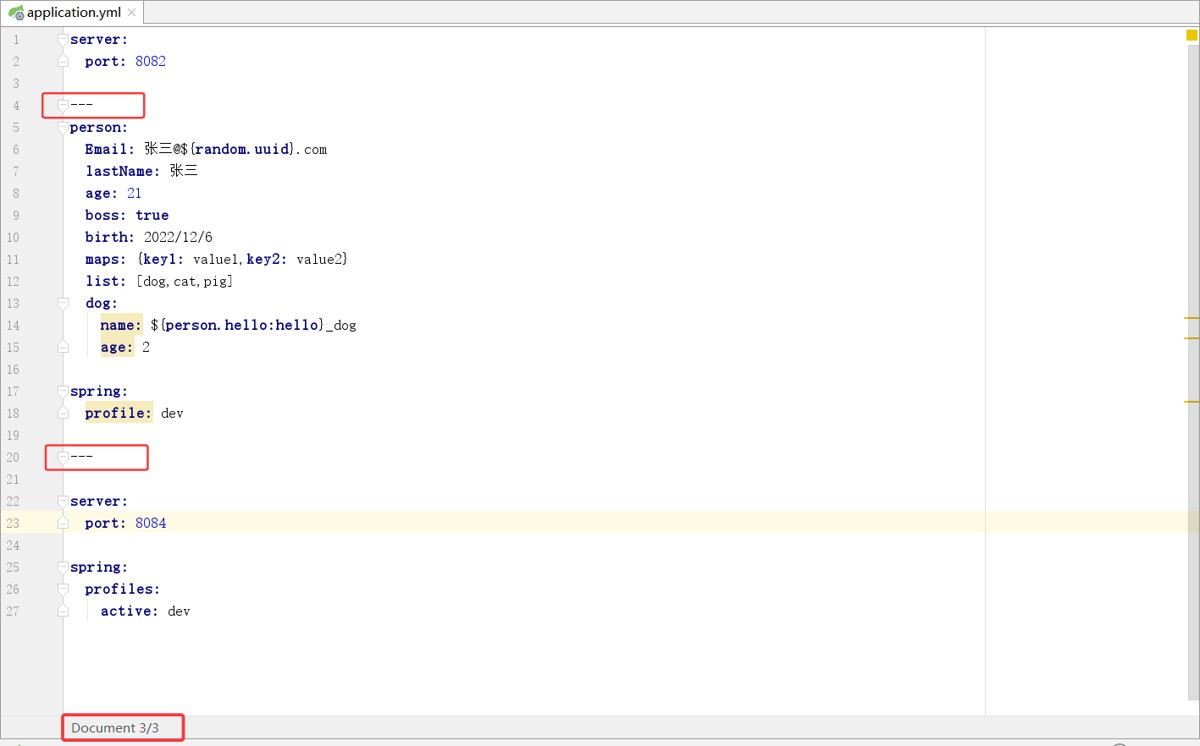This screenshot has height=746, width=1200.
Task: Click the 'dev' value on line 27
Action: pos(179,611)
